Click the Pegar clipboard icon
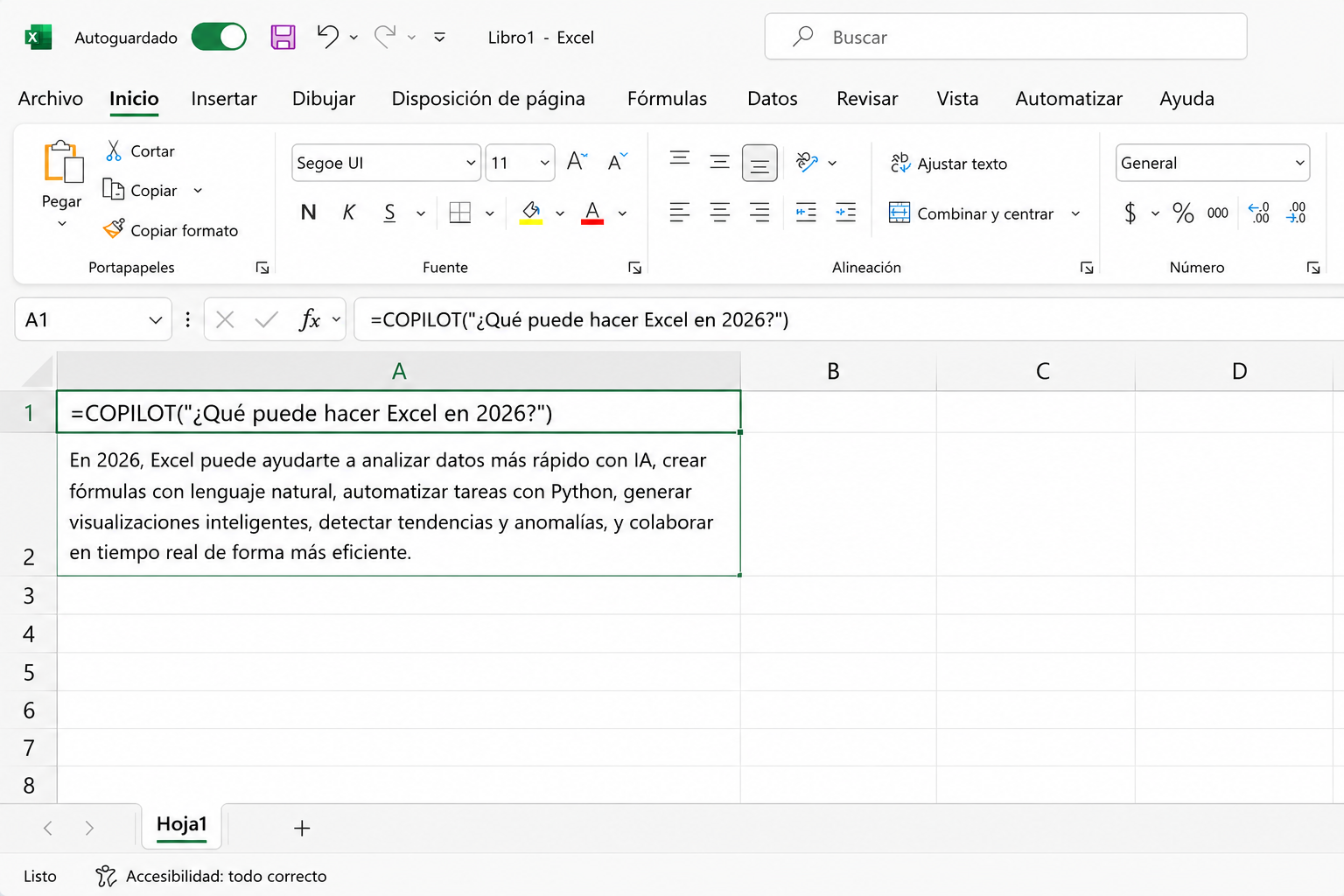The width and height of the screenshot is (1344, 896). 63,161
